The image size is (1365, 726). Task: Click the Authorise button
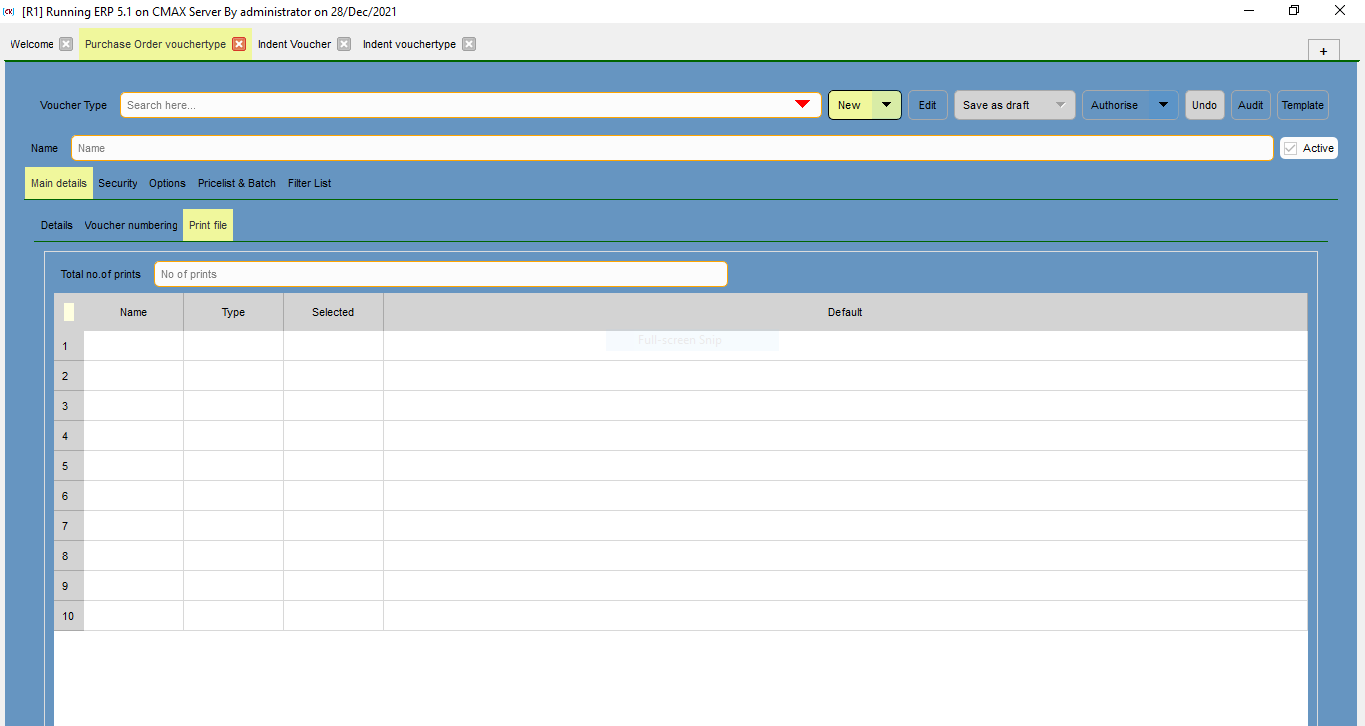(1115, 105)
